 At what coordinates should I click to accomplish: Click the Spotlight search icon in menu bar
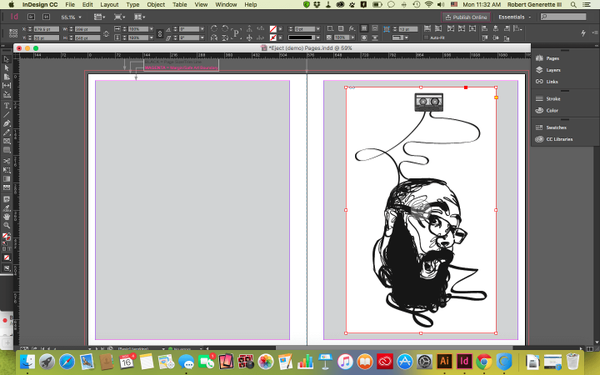coord(573,5)
